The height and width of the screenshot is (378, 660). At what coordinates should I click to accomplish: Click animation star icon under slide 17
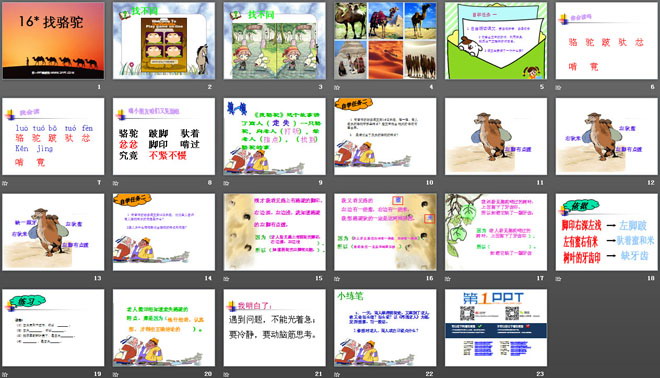coord(447,279)
